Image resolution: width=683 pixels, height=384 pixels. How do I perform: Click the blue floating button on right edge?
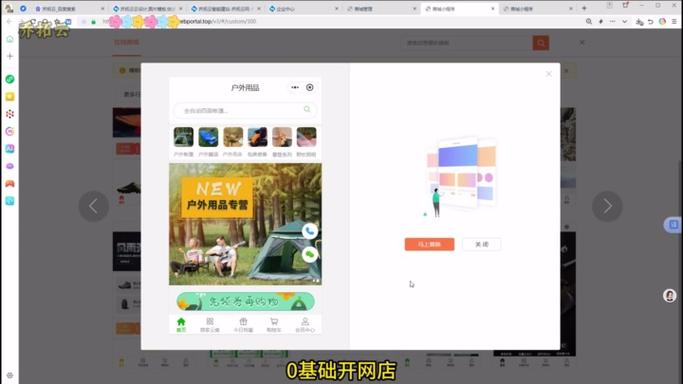(673, 225)
